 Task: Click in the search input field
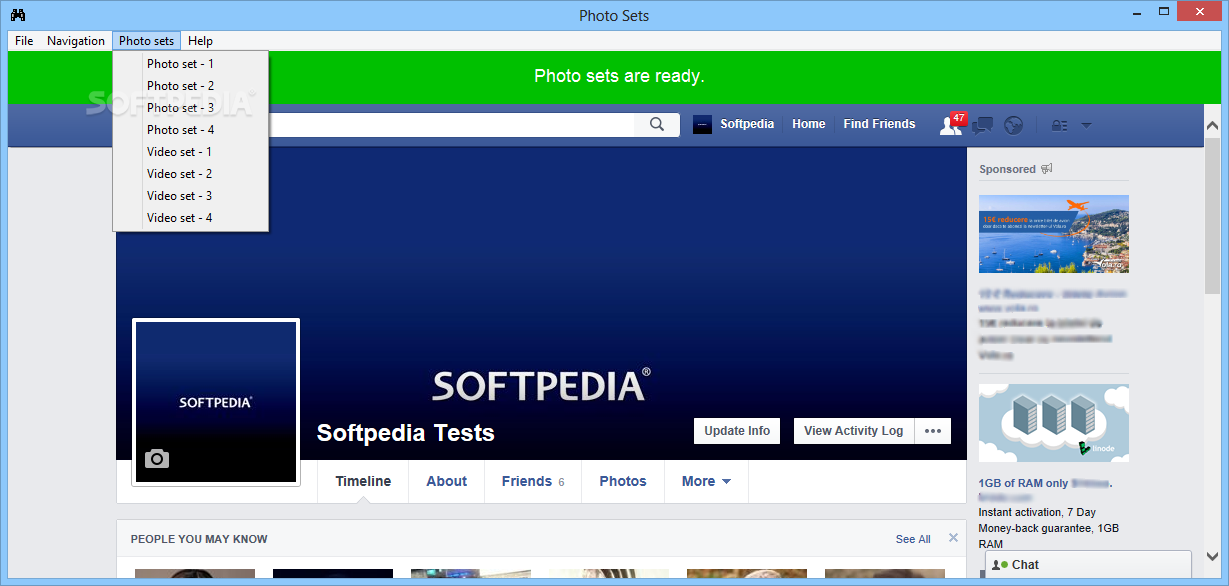point(452,124)
